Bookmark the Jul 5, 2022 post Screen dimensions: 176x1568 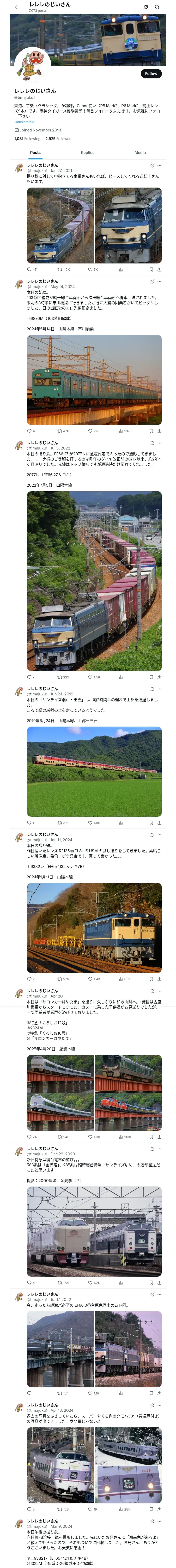coord(151,677)
